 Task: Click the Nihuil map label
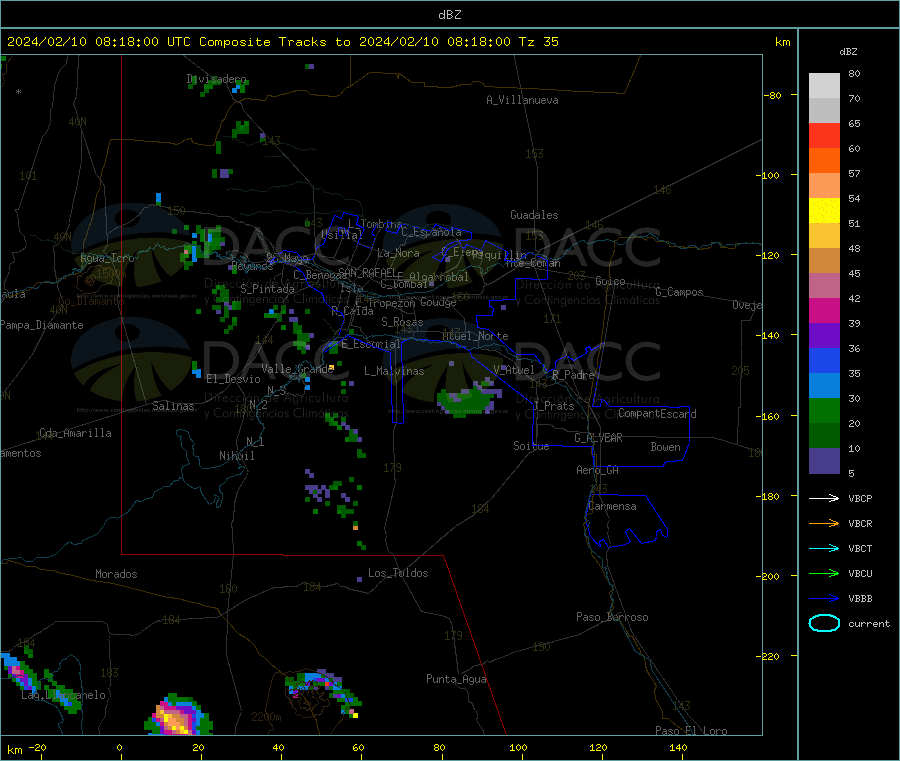(236, 456)
